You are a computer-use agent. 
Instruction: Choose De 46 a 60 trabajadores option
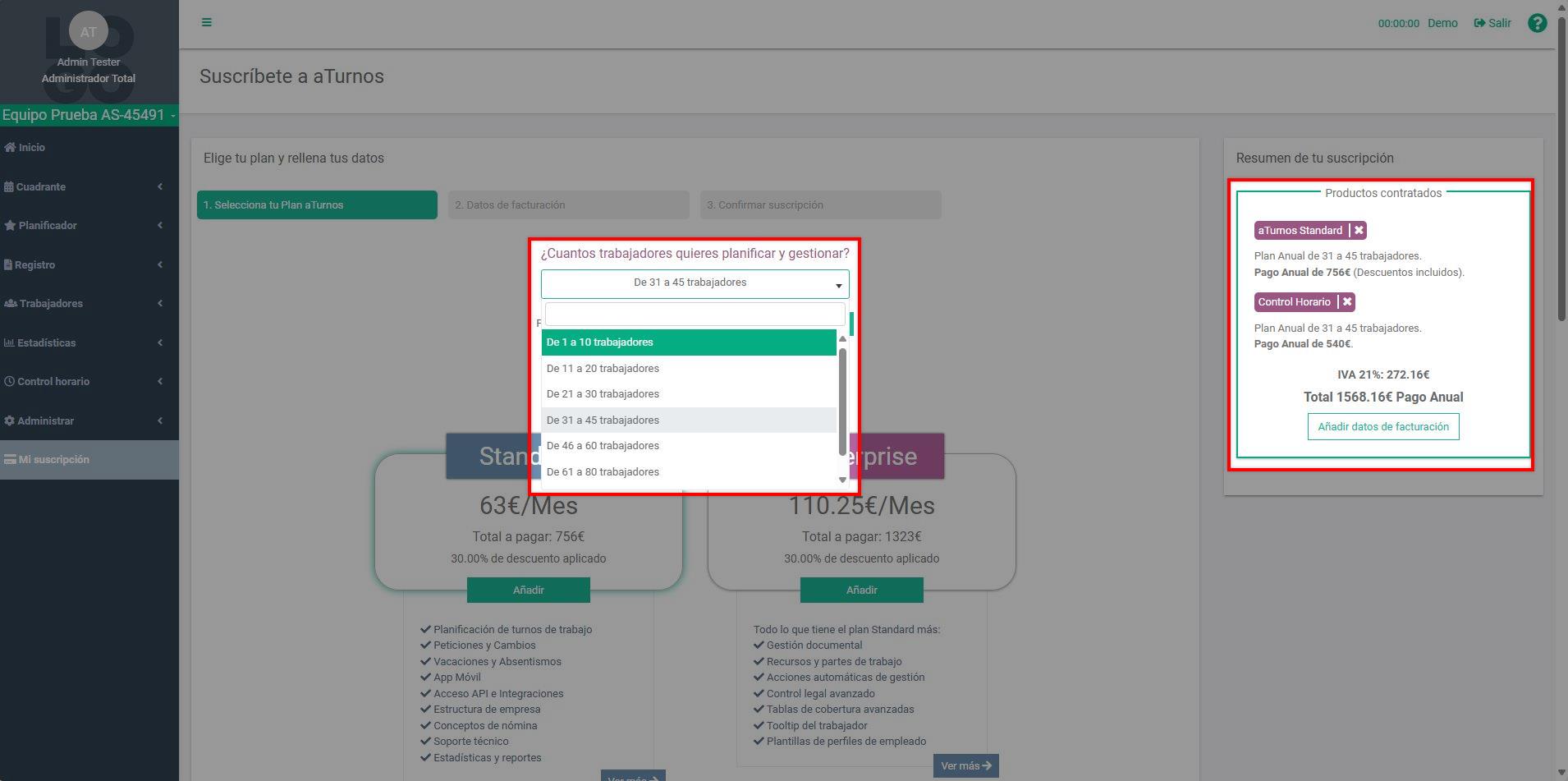pos(603,446)
